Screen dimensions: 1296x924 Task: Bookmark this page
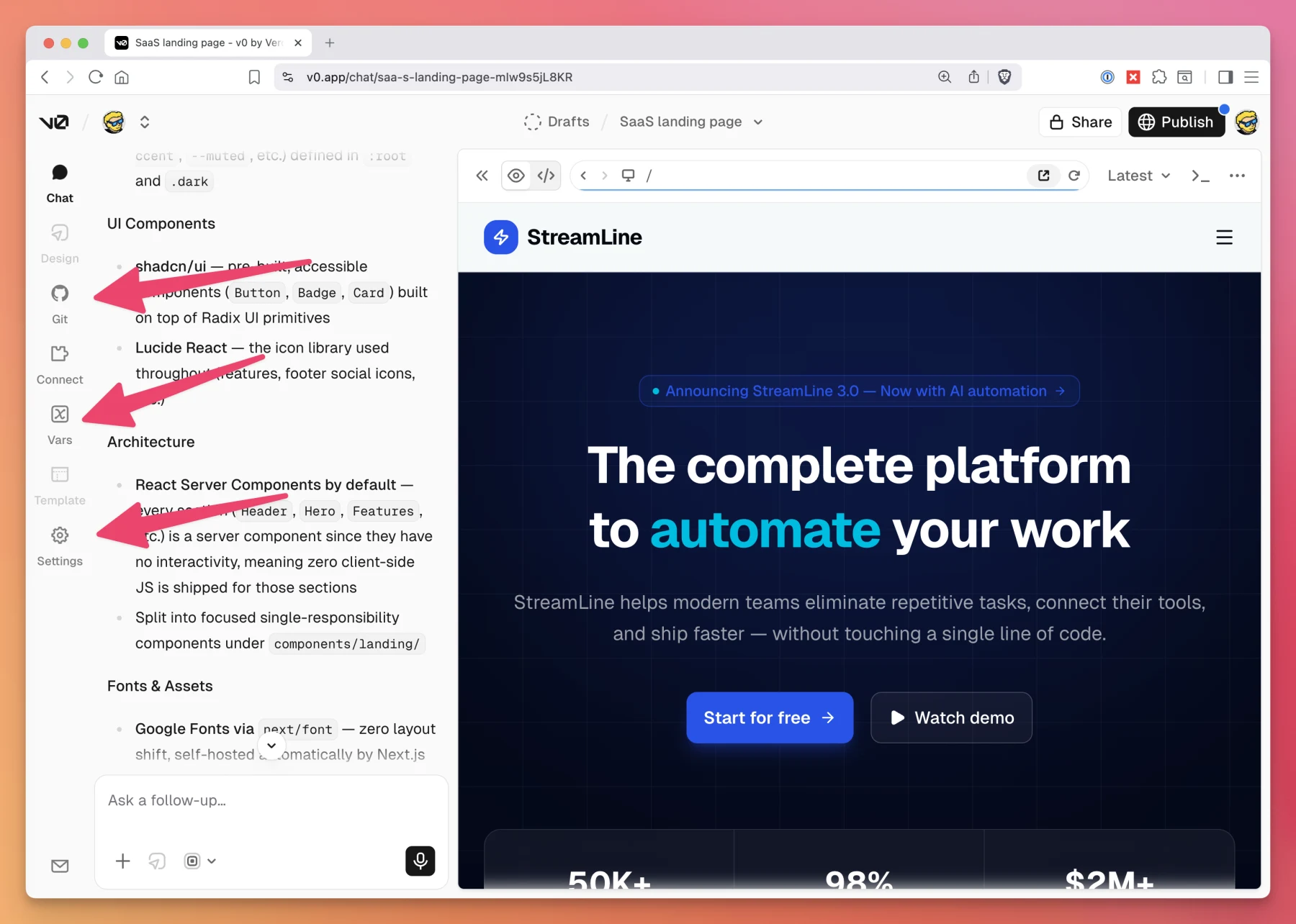click(x=254, y=77)
